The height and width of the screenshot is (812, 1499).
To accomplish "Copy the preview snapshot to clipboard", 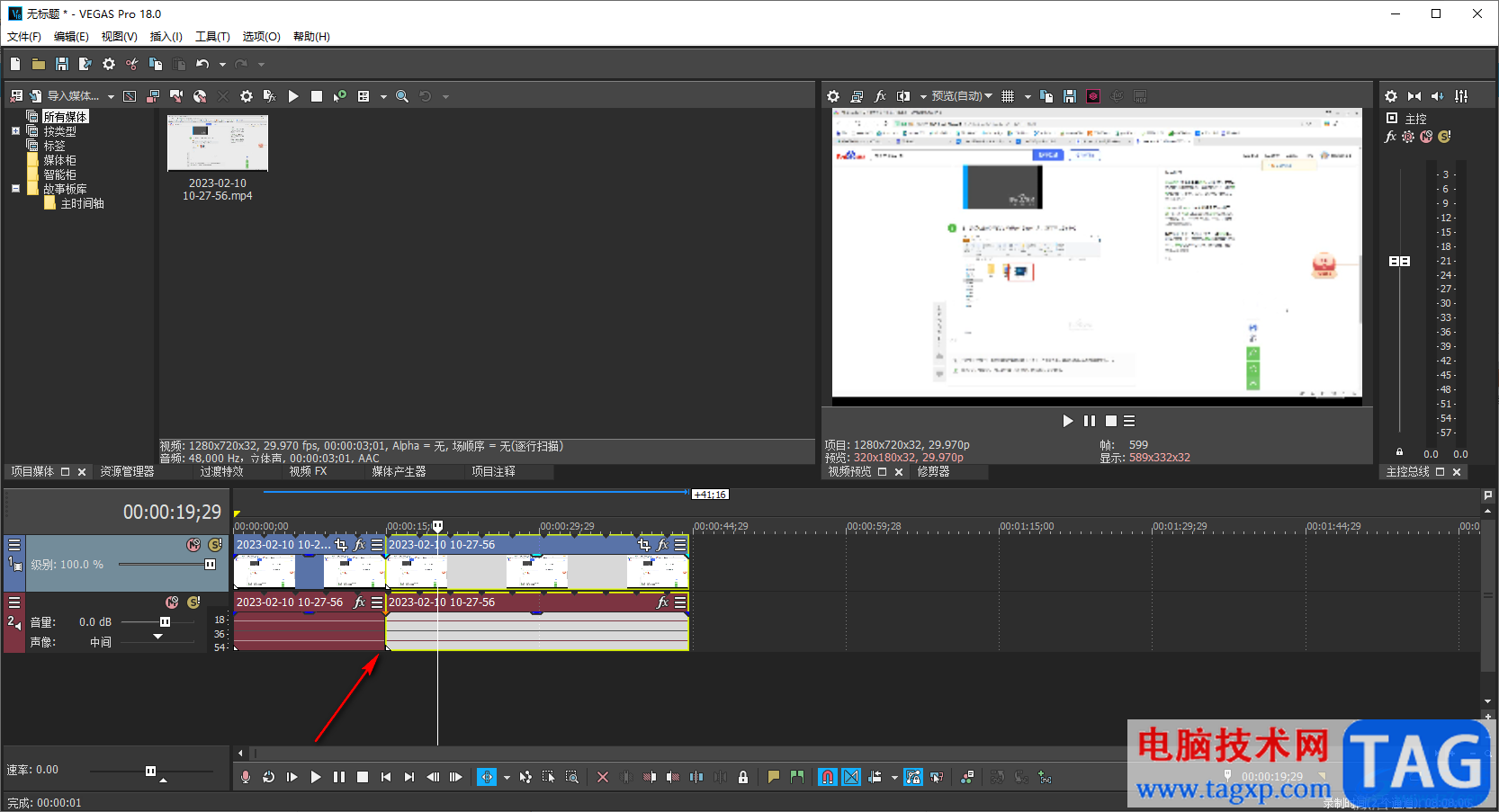I will (x=1046, y=96).
